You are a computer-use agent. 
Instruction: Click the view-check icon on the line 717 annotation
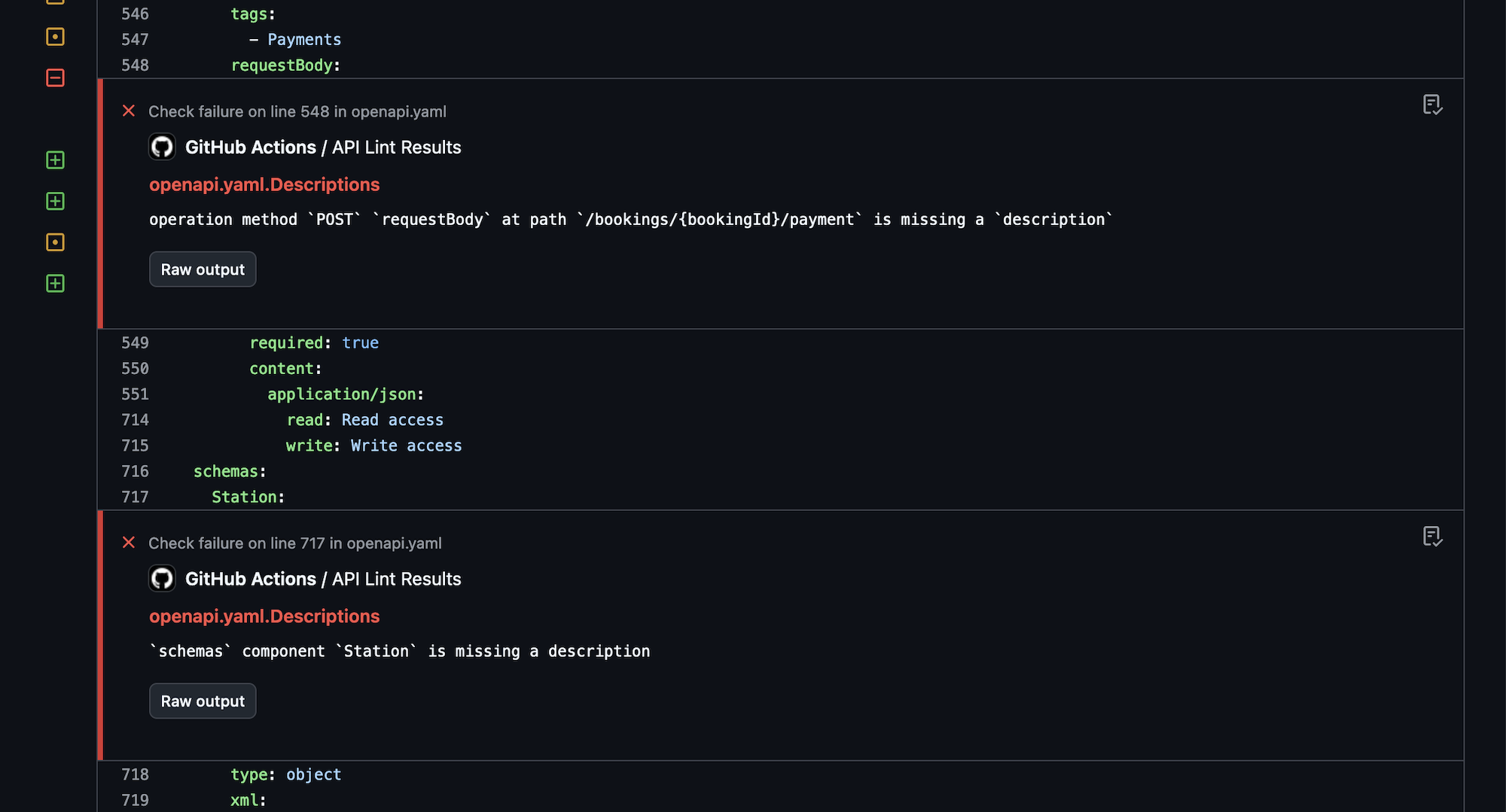[x=1432, y=537]
